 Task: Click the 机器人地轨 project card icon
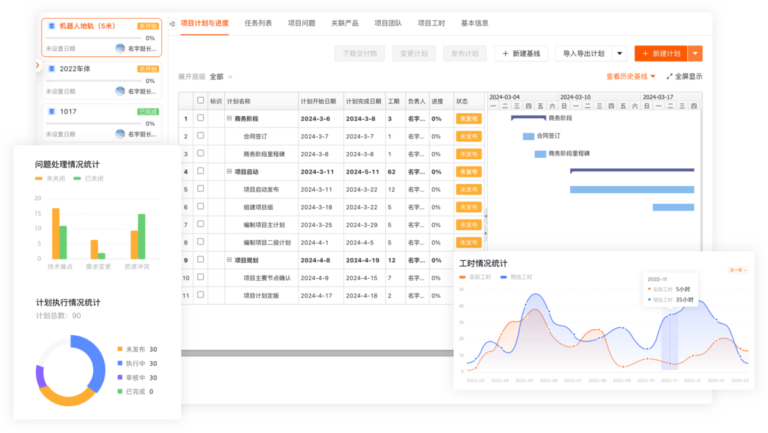pos(51,26)
